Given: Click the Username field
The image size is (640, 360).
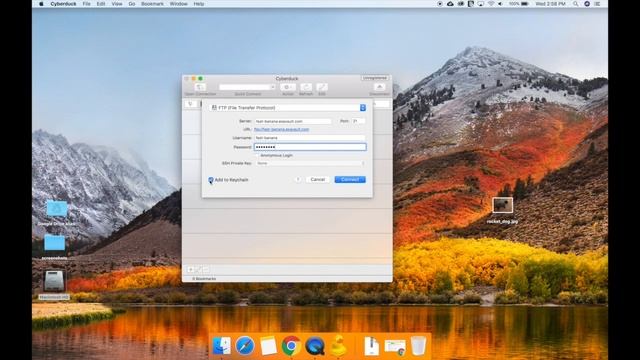Looking at the screenshot, I should (x=310, y=138).
